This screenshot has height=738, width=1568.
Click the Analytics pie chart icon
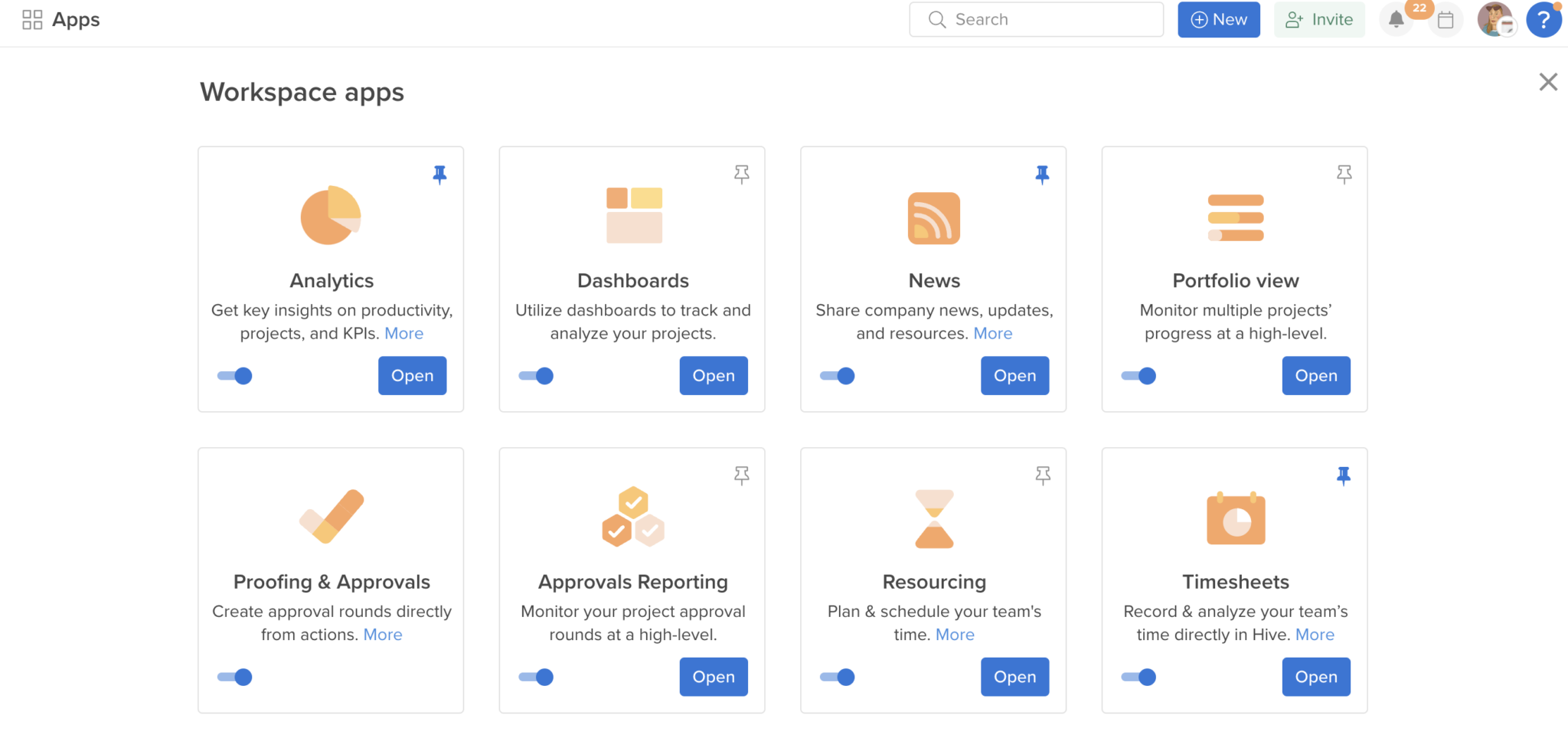(x=330, y=216)
